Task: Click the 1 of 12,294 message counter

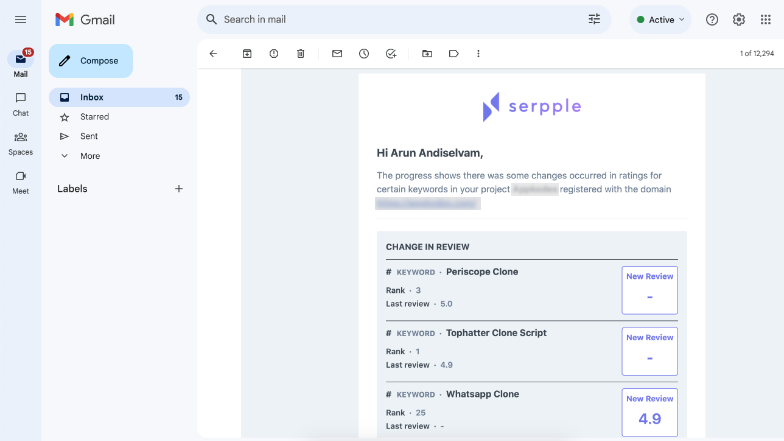Action: pos(756,54)
